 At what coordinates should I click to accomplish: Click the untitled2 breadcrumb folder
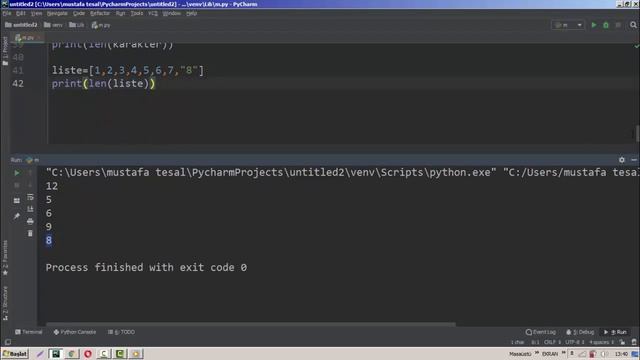tap(21, 25)
